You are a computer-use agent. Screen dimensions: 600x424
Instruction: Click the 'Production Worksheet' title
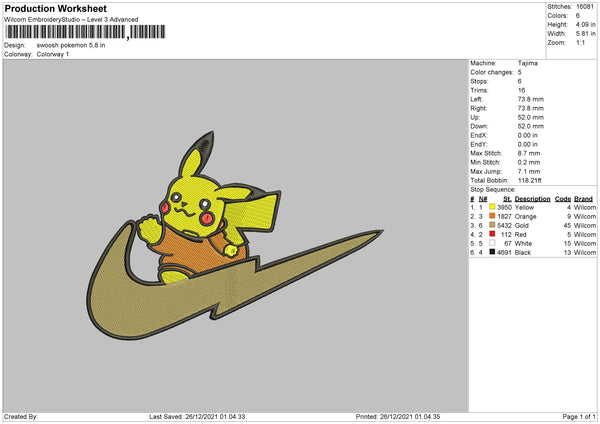[55, 8]
